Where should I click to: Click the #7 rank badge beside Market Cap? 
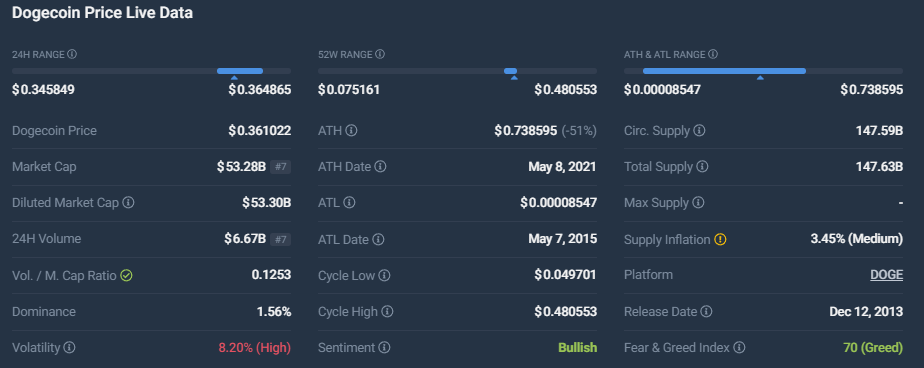(280, 167)
